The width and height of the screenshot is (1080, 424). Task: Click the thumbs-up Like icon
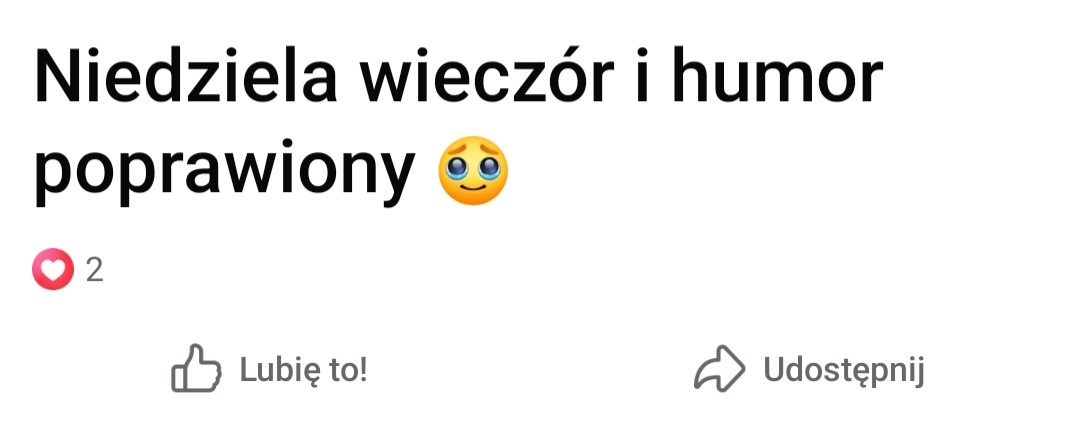pyautogui.click(x=196, y=369)
